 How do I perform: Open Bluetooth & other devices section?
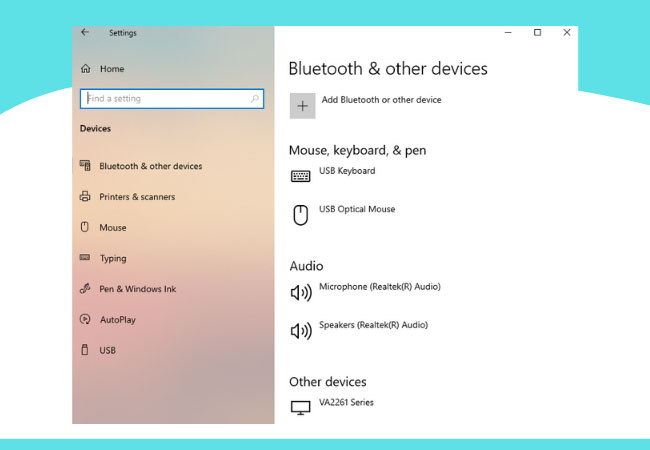(x=150, y=166)
